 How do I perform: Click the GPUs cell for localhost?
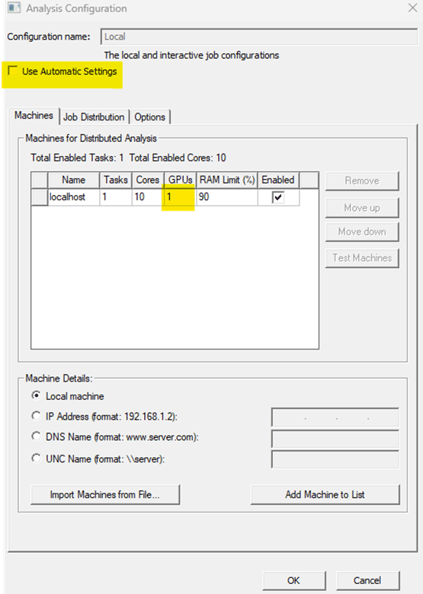click(x=180, y=197)
